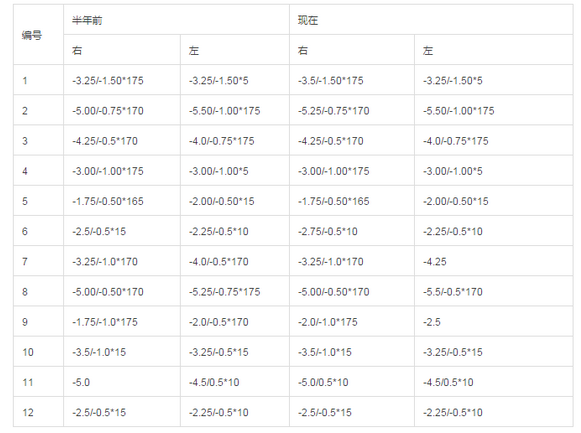The image size is (581, 433).
Task: Click the -5.0 cell in row 11
Action: 122,382
